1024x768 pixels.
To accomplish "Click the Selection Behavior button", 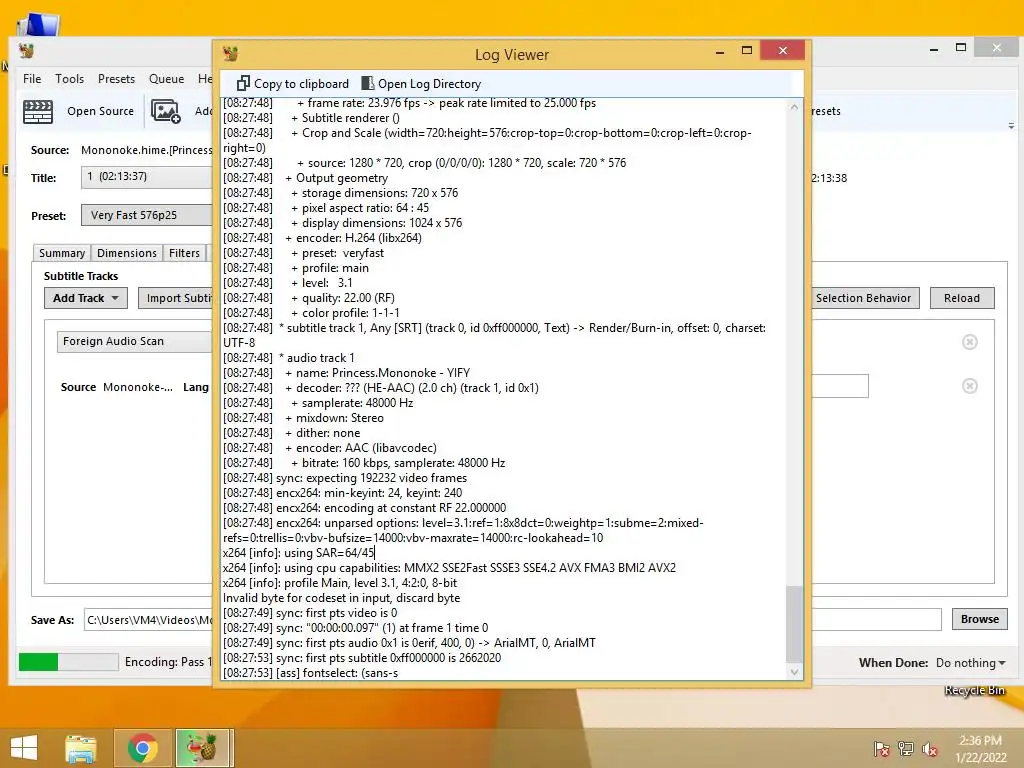I will pyautogui.click(x=865, y=298).
